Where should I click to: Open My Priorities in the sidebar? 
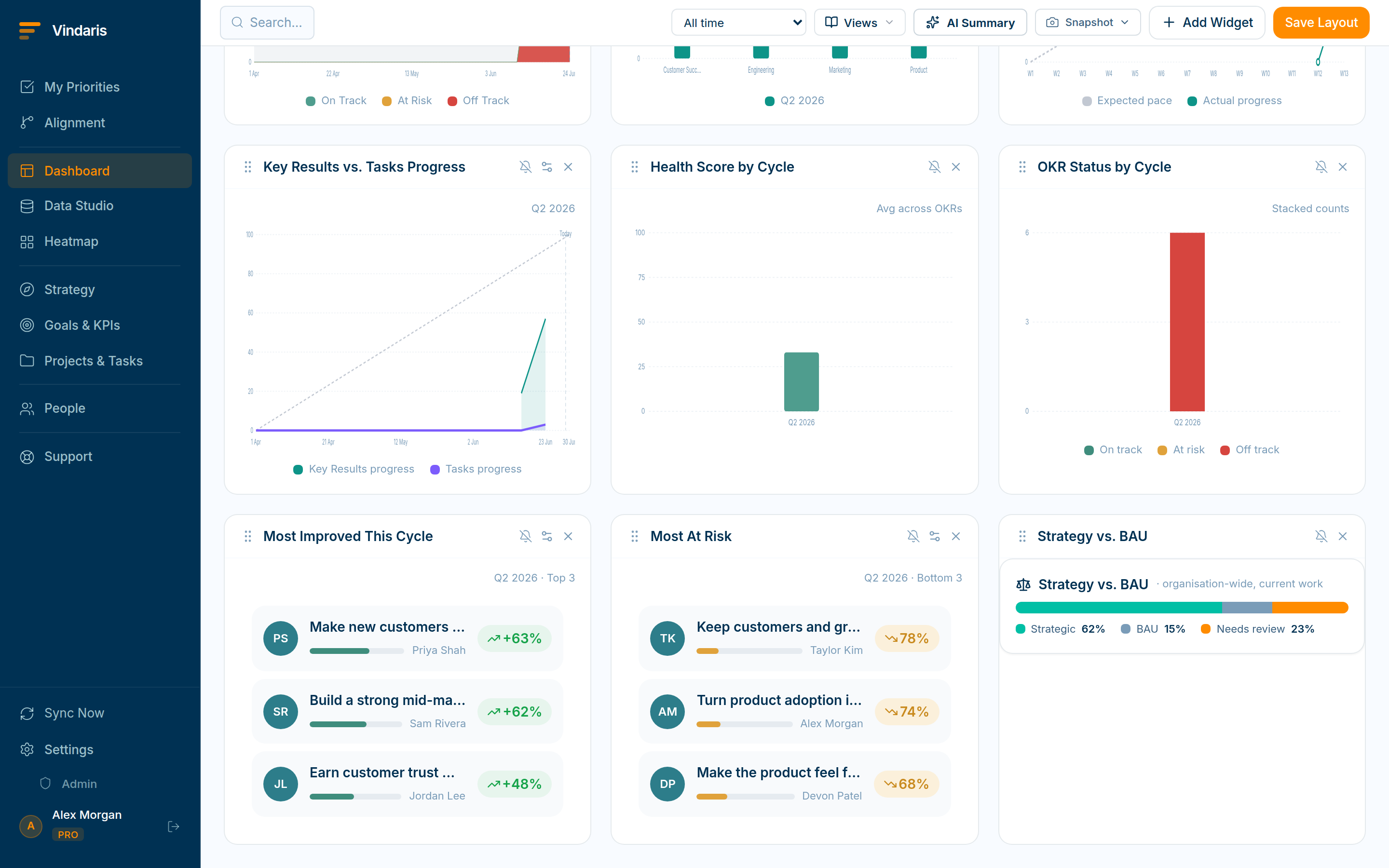pyautogui.click(x=100, y=87)
